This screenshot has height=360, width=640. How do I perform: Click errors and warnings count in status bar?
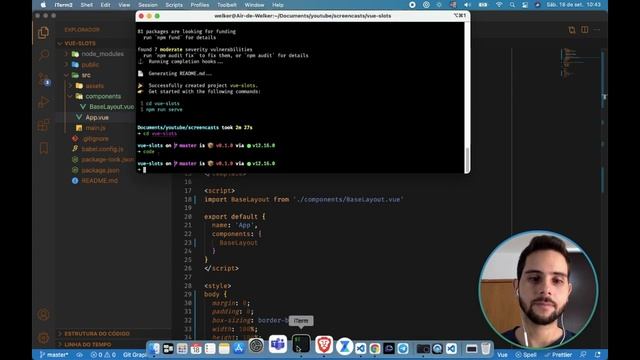pyautogui.click(x=103, y=355)
